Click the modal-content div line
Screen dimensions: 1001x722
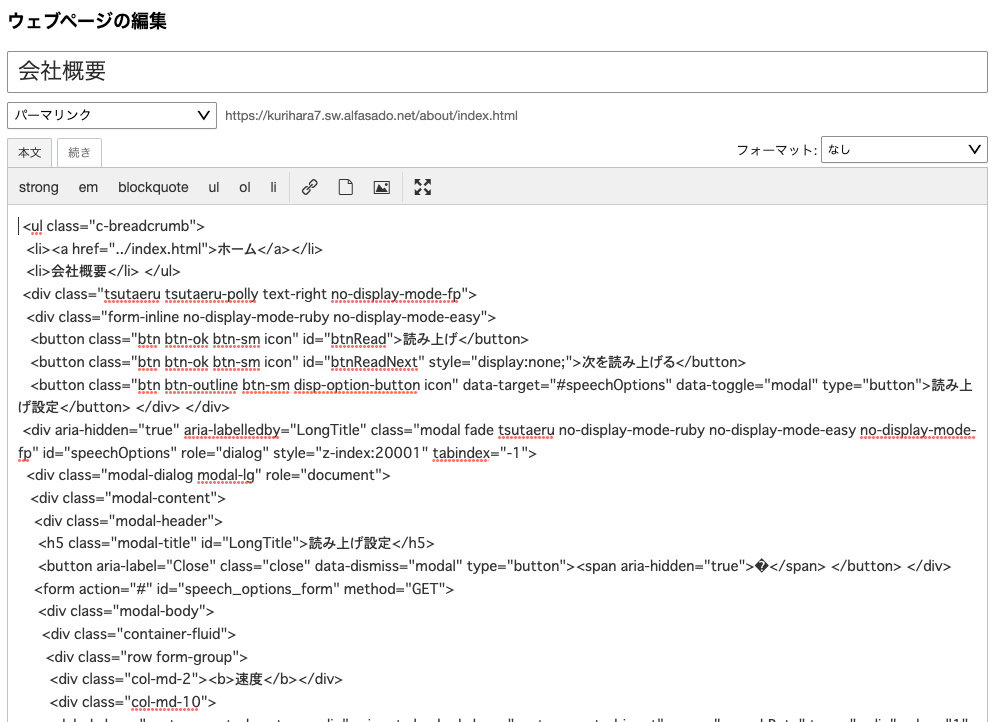128,498
